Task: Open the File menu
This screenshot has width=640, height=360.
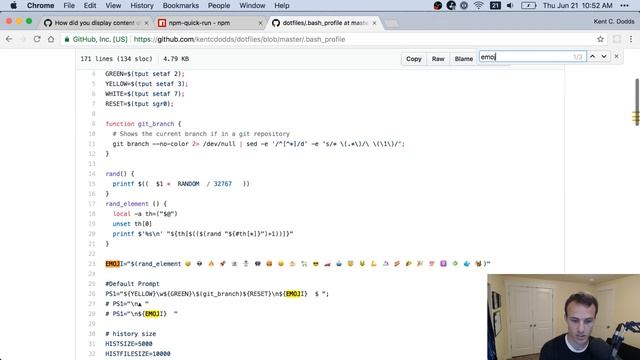Action: pyautogui.click(x=69, y=6)
